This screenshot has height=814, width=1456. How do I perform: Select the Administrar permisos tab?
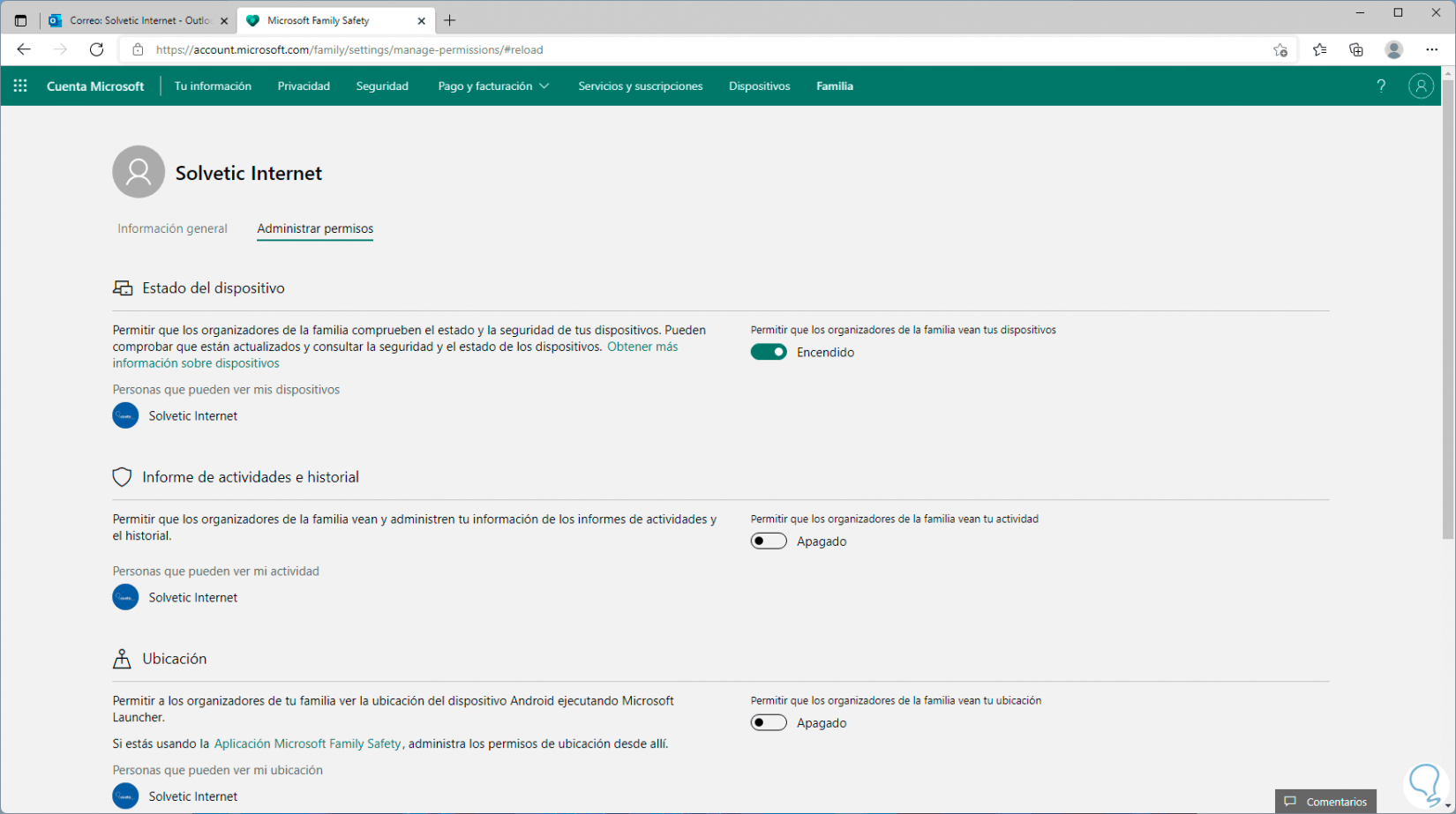tap(315, 228)
